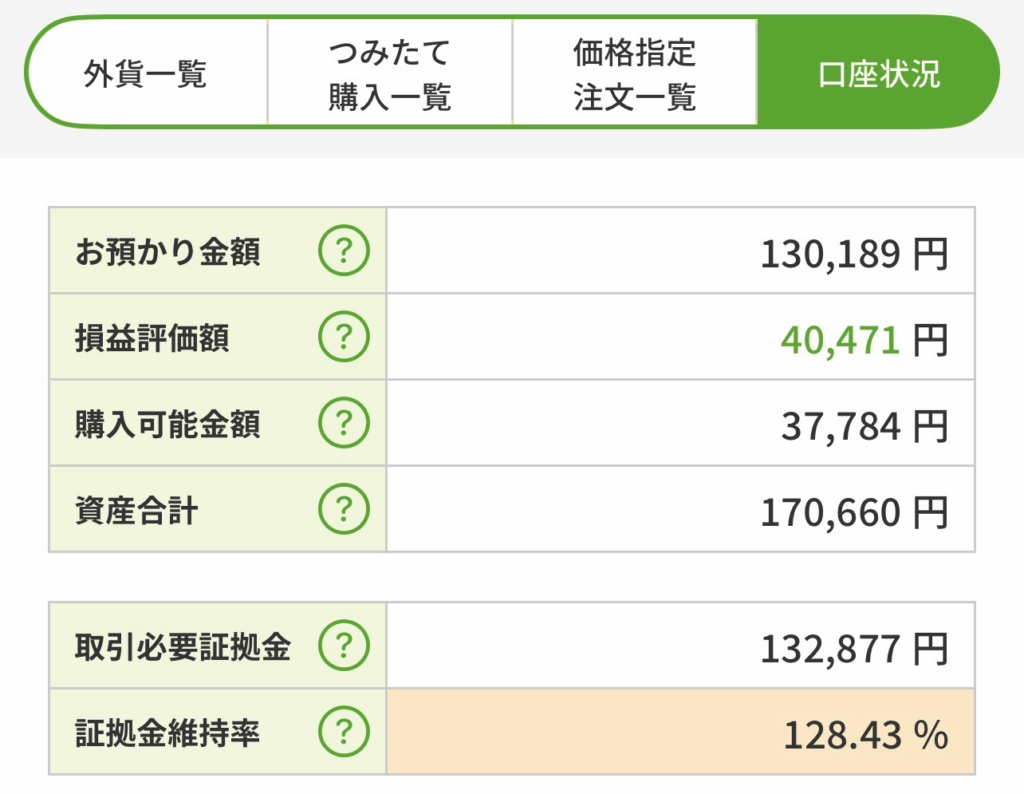This screenshot has width=1024, height=794.
Task: Select the 132,877 円 required margin value
Action: (853, 649)
